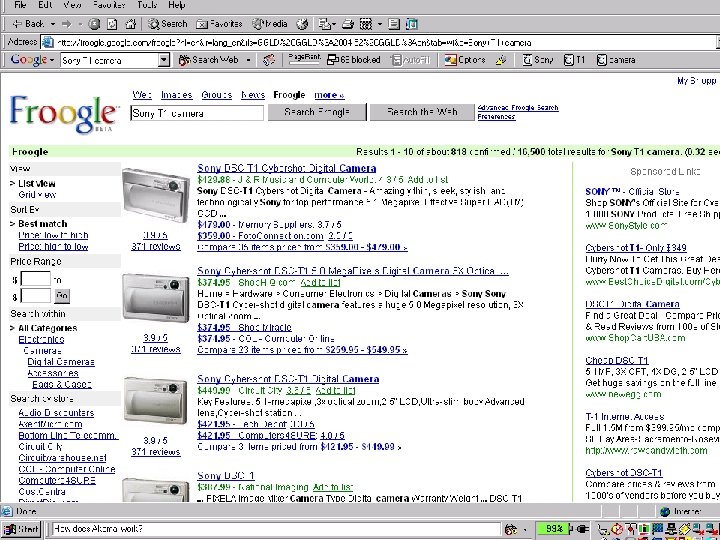Stop page loading with the Stop icon
The image size is (720, 540).
pos(94,23)
